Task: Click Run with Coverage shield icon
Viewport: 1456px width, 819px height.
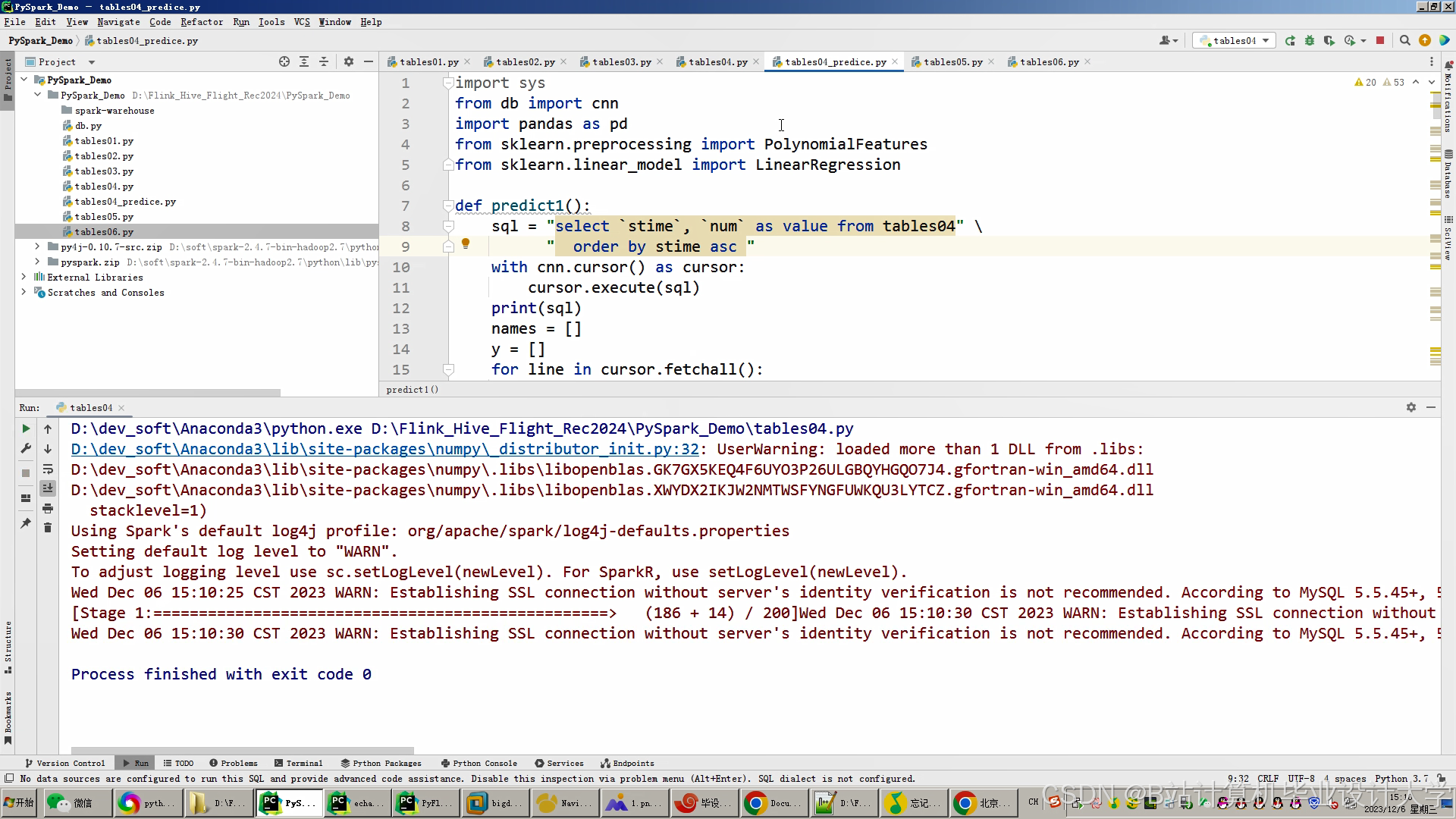Action: tap(1329, 41)
